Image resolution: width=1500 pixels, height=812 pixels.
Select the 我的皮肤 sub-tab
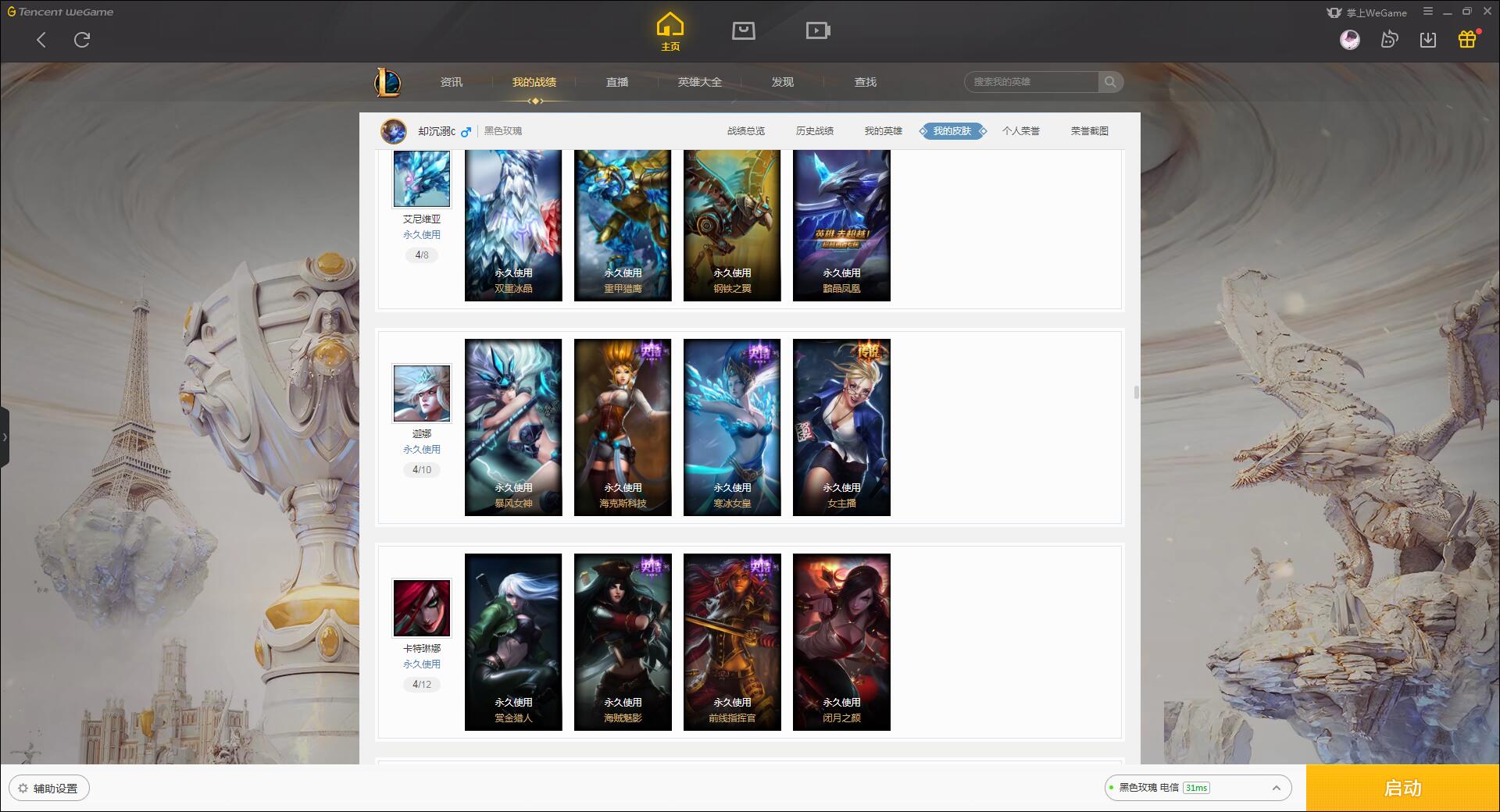952,131
